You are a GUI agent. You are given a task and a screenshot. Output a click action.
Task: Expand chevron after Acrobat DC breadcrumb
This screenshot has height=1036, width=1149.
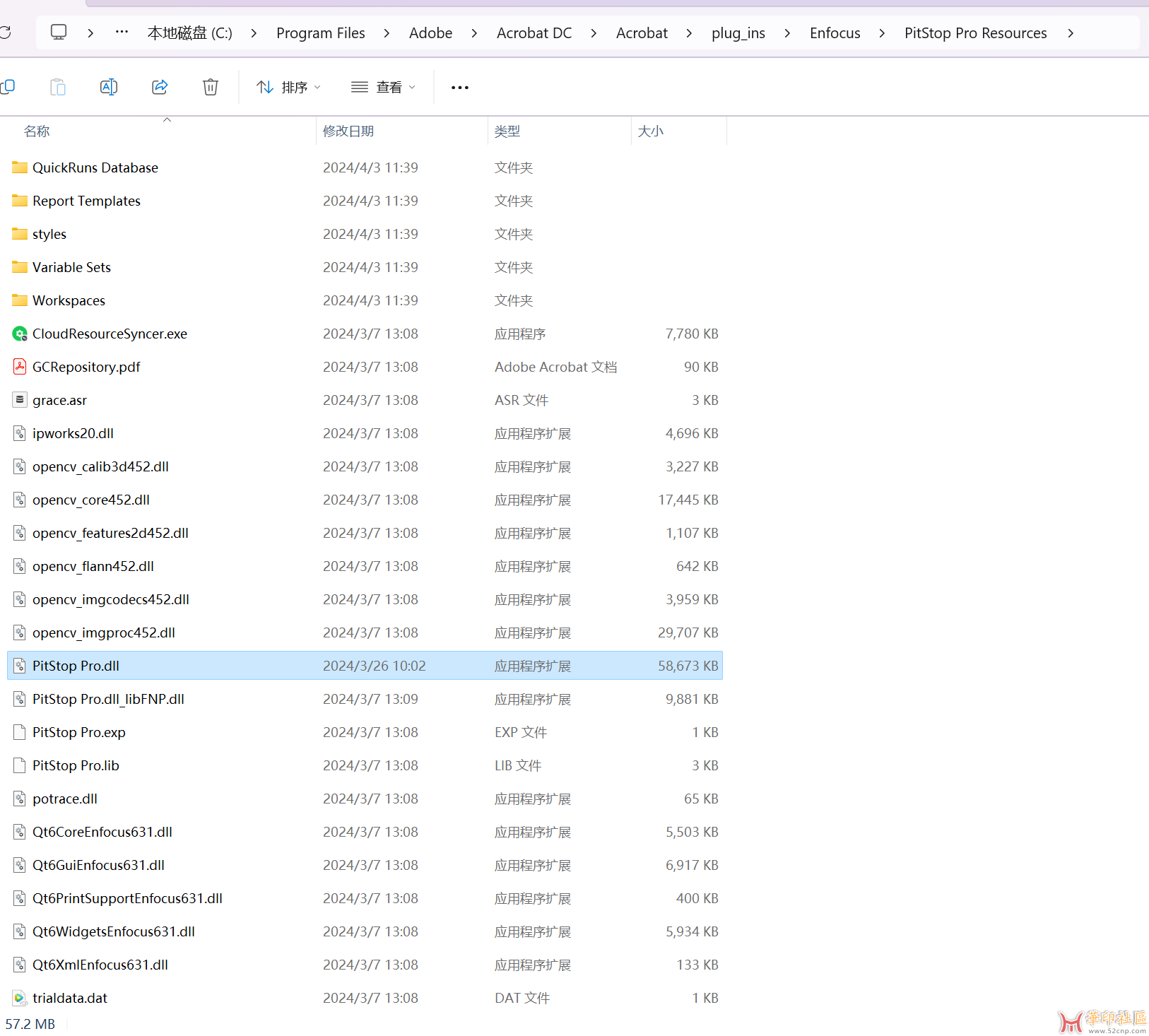coord(594,33)
